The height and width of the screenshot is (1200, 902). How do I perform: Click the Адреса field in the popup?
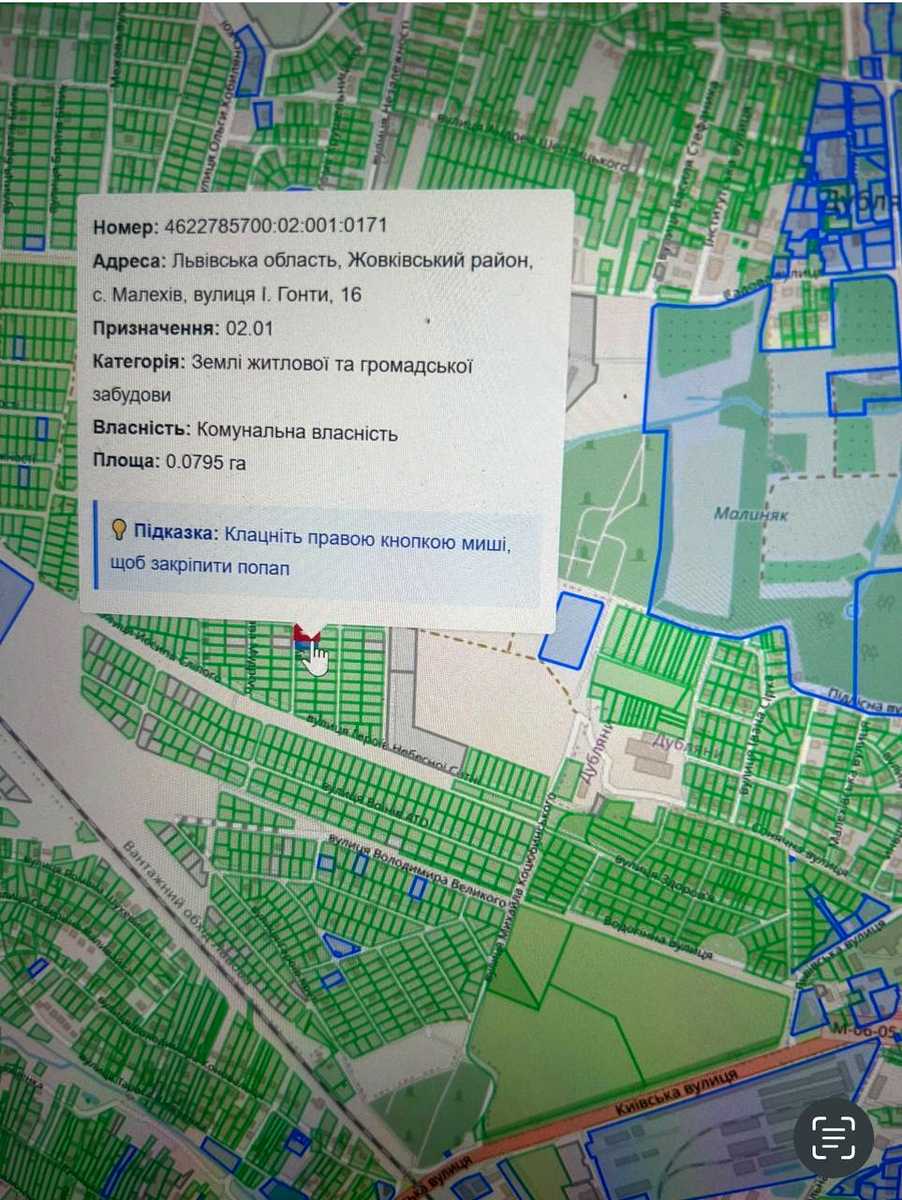[314, 277]
